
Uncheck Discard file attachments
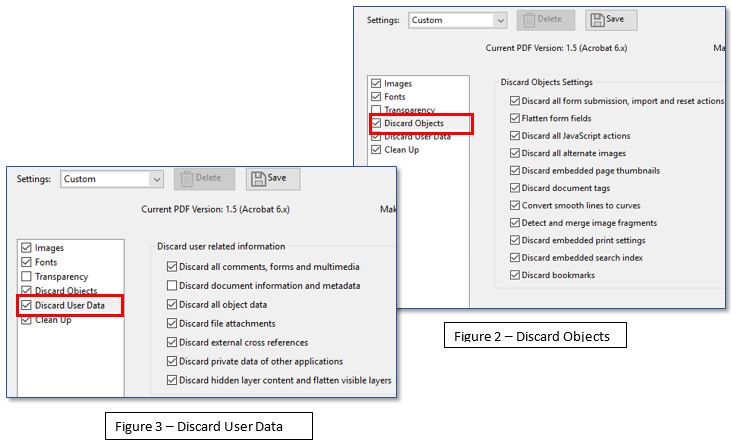(x=172, y=324)
